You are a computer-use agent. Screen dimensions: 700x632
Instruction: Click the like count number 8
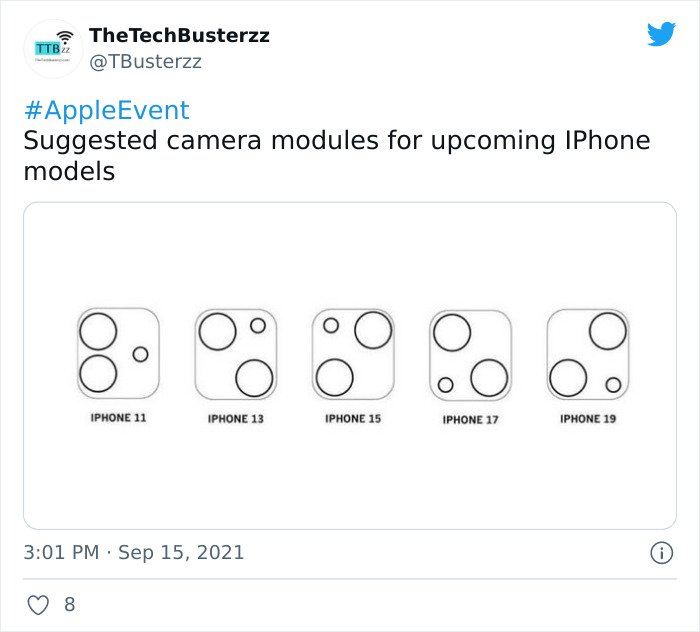pyautogui.click(x=70, y=604)
